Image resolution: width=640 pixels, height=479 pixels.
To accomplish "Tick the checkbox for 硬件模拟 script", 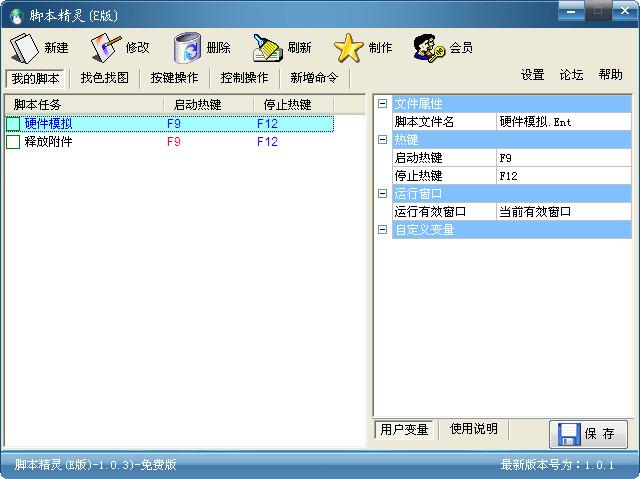I will point(13,124).
